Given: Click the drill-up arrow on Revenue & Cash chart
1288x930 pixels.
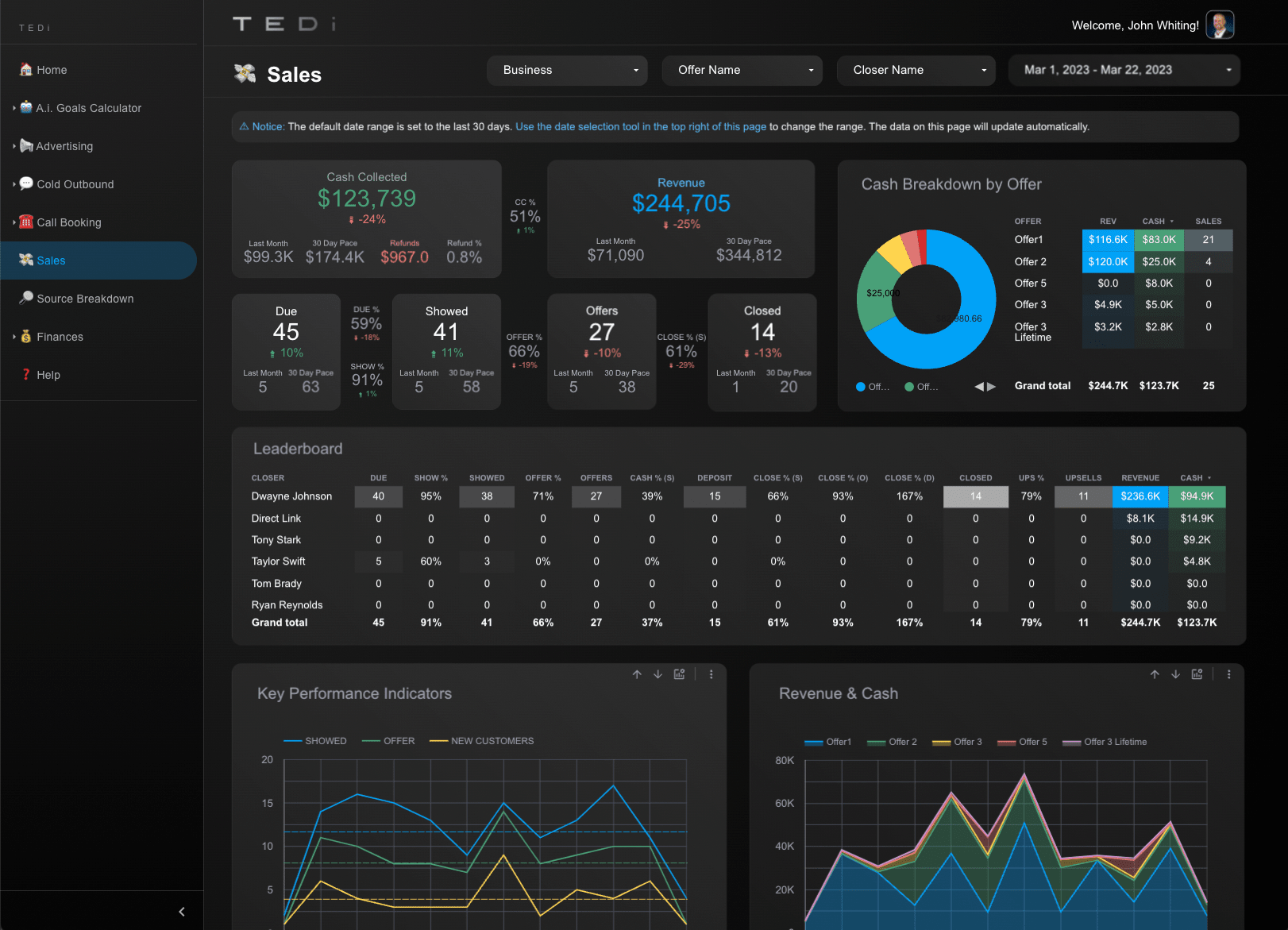Looking at the screenshot, I should (1155, 674).
